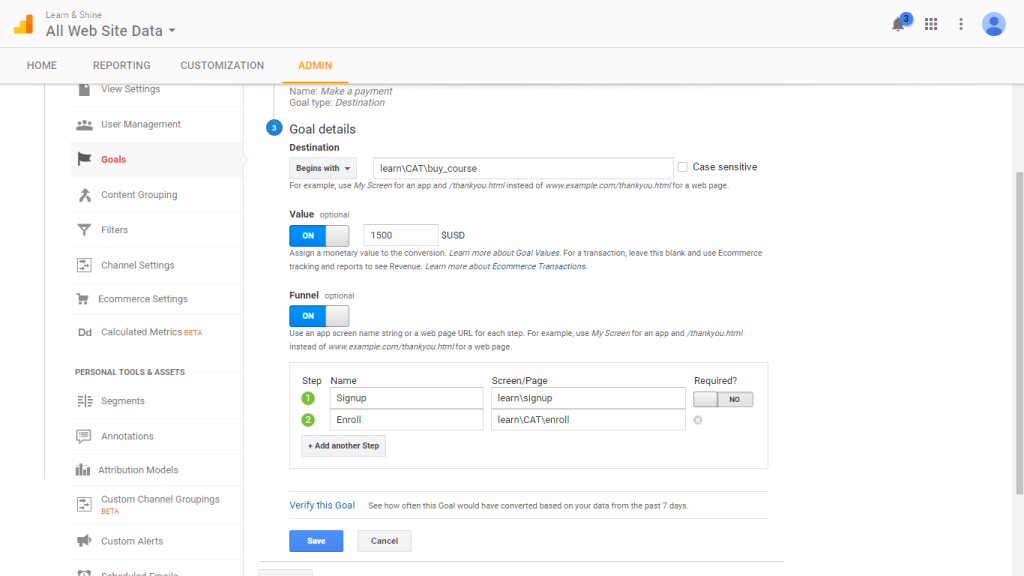This screenshot has height=576, width=1024.
Task: Click the Enroll step name field
Action: 406,420
